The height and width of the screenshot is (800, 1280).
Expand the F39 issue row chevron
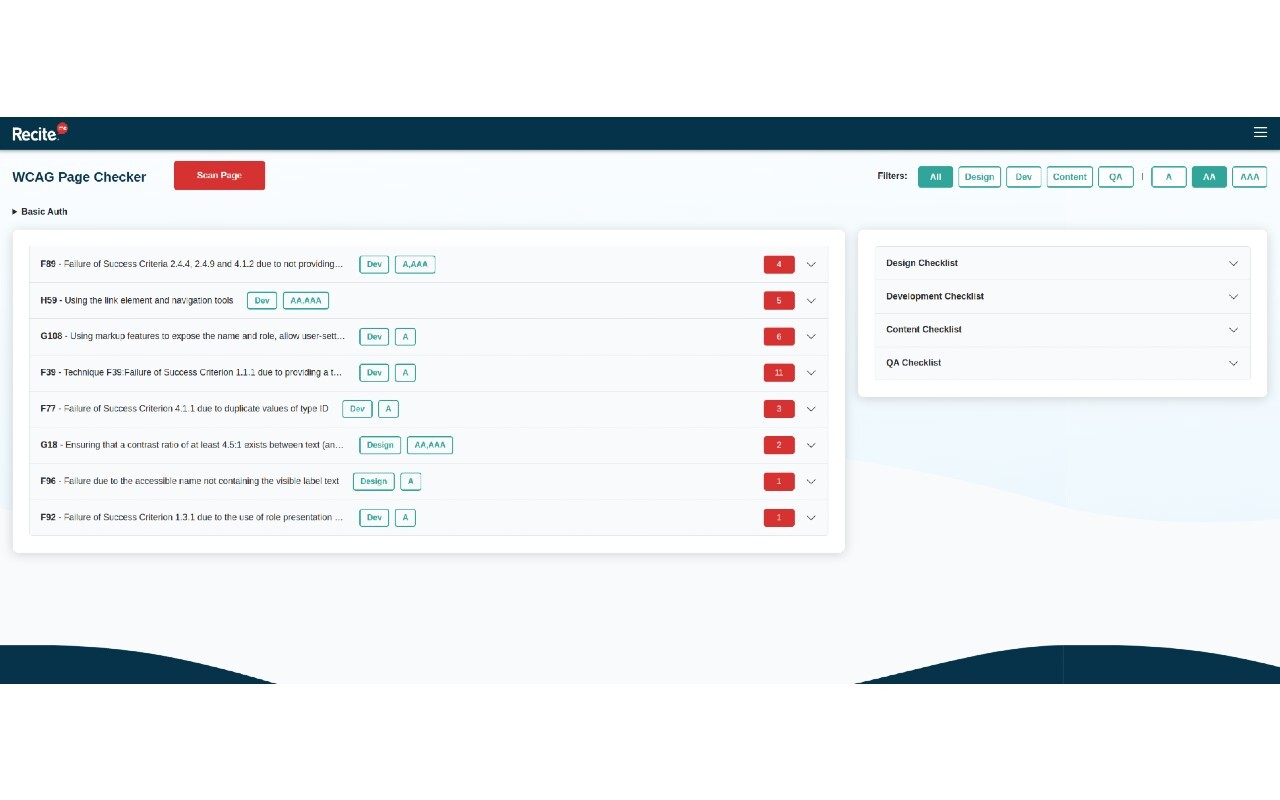click(811, 373)
